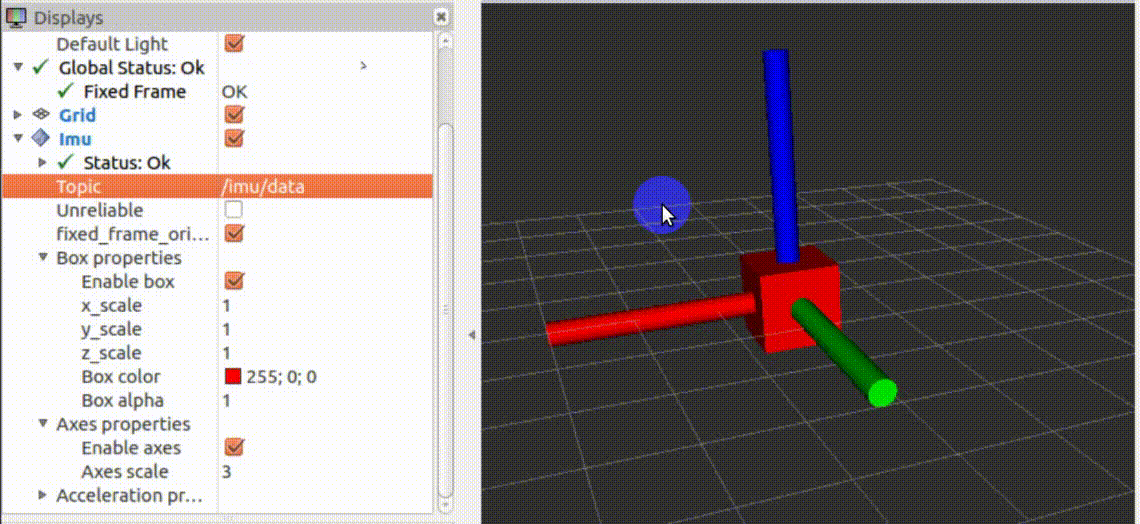Click the Box color red swatch
Image resolution: width=1140 pixels, height=524 pixels.
[233, 376]
